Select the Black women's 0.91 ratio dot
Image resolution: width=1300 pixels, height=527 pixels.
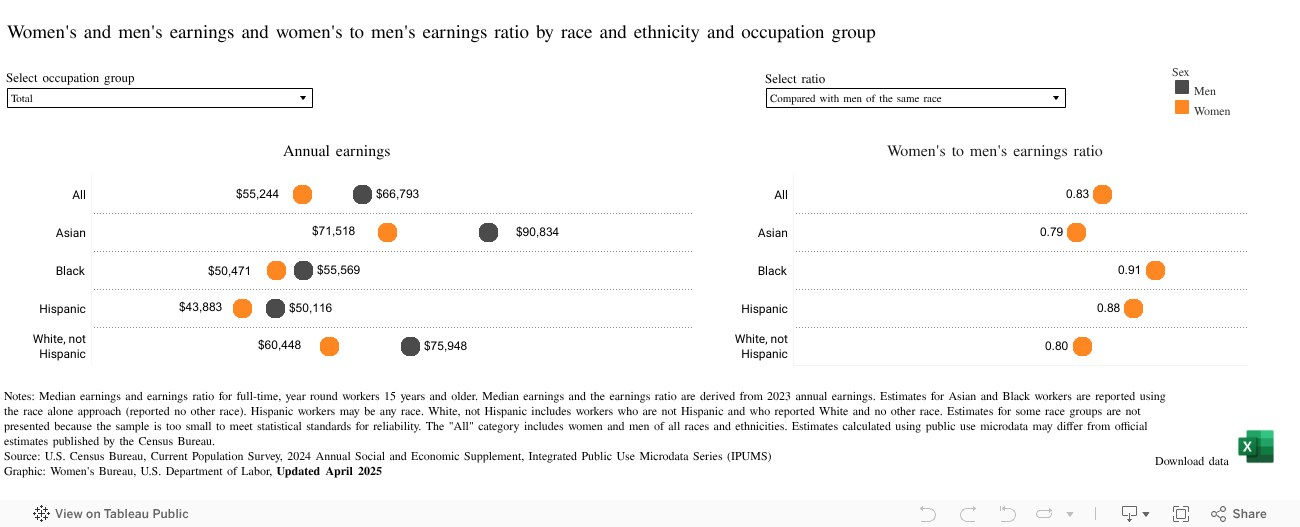1155,270
